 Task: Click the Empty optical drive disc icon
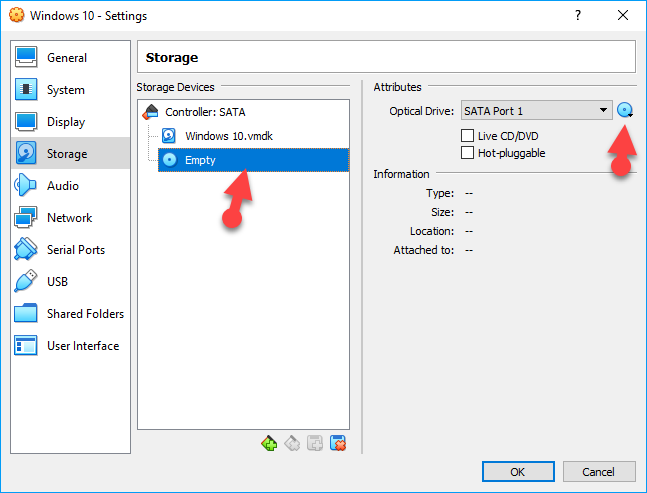point(169,160)
